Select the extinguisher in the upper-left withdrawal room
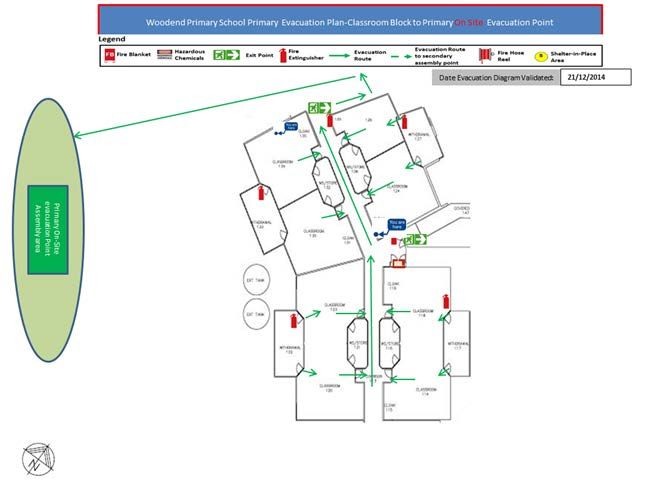650x491 pixels. click(x=261, y=193)
